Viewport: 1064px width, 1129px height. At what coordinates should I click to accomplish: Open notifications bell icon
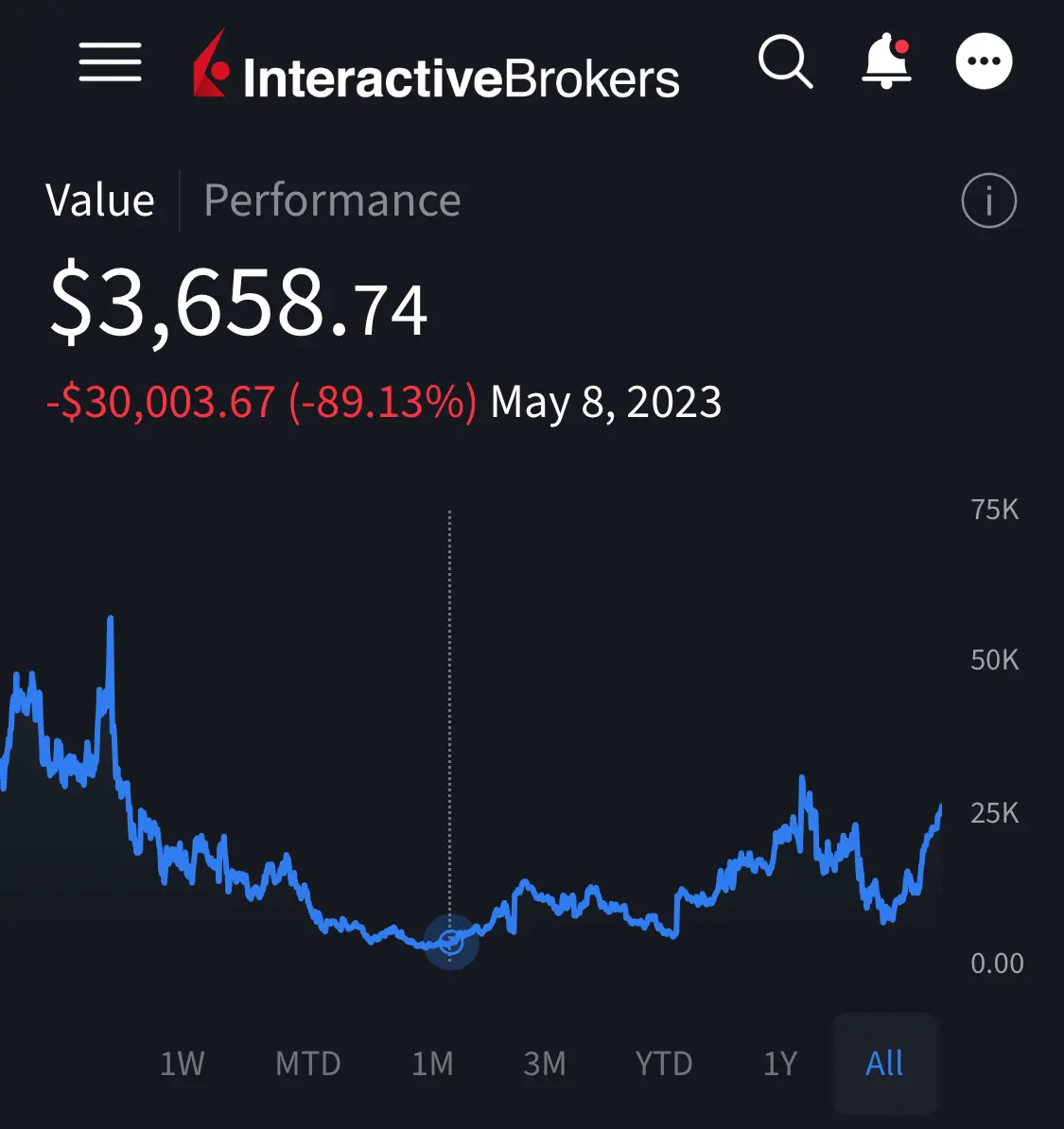887,61
